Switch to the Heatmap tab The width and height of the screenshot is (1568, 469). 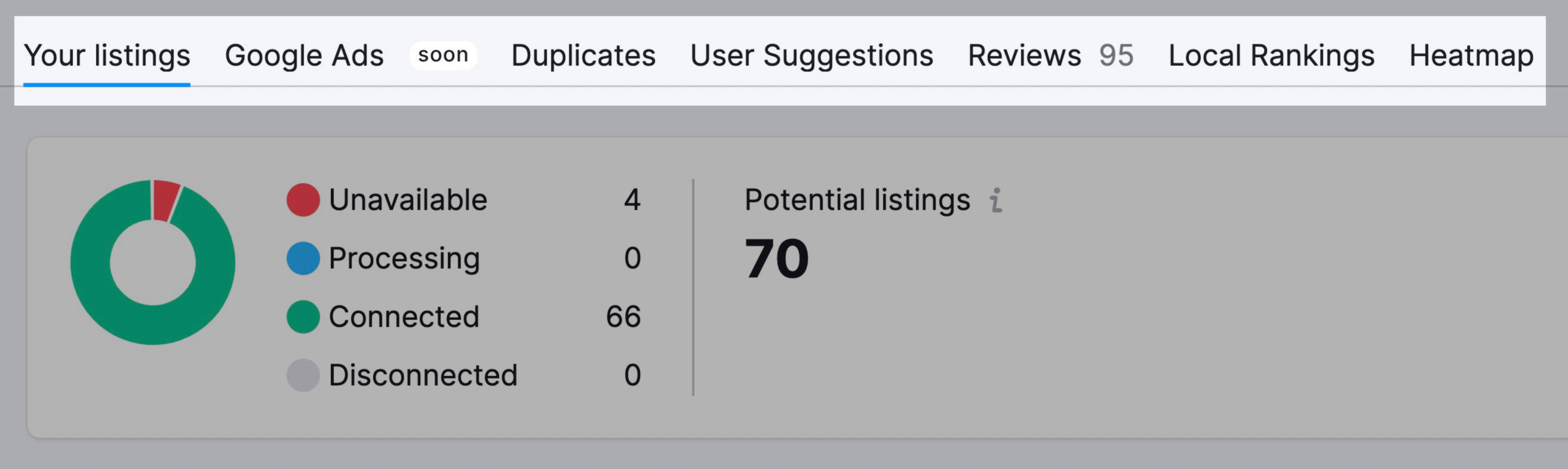click(x=1472, y=55)
